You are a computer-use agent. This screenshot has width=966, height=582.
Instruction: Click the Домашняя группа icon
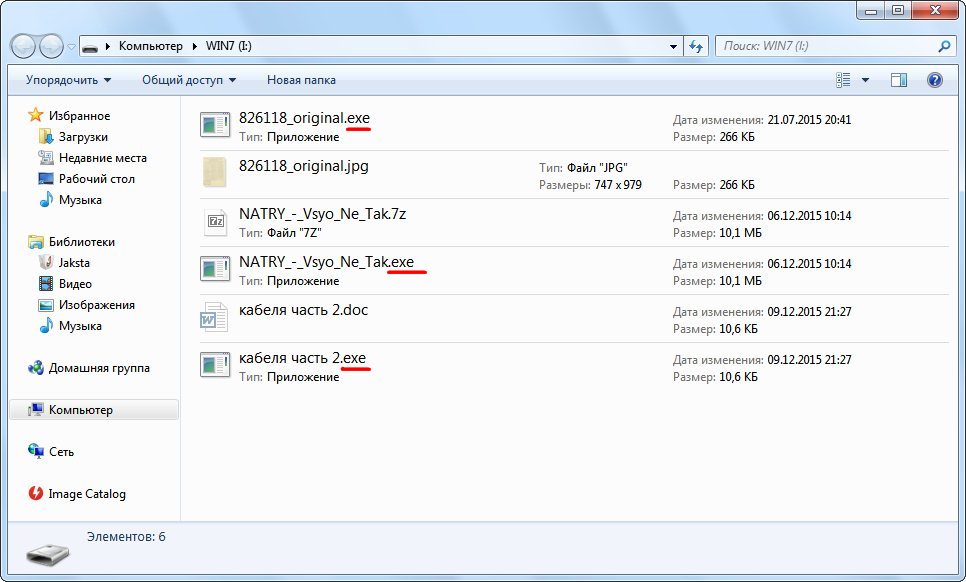pos(36,368)
